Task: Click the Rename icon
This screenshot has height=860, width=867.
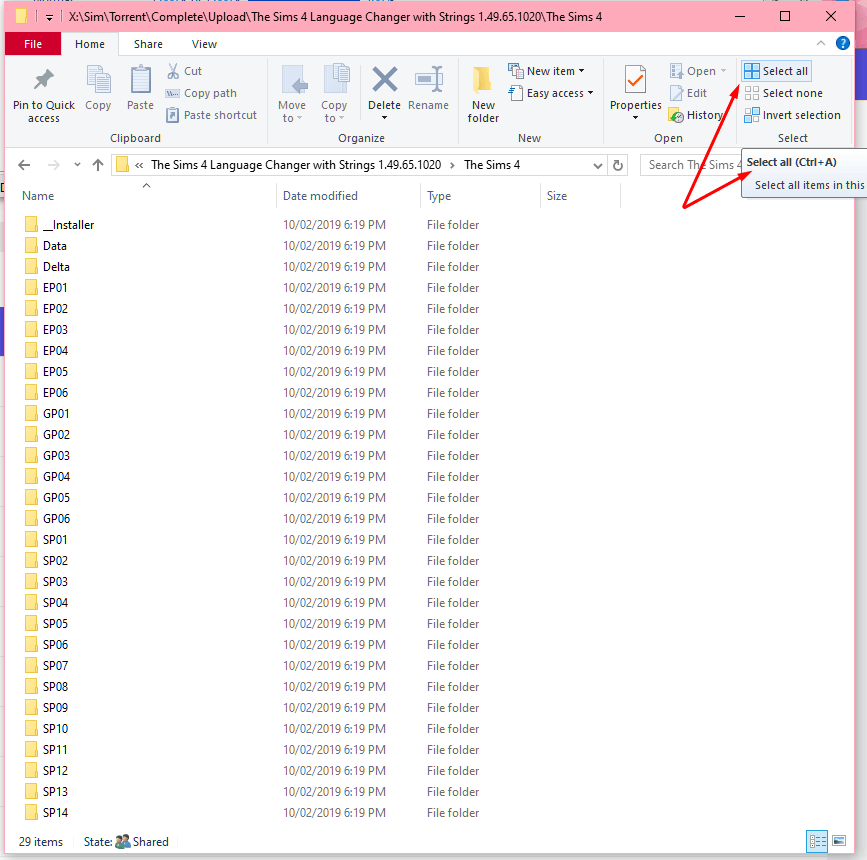Action: (x=429, y=79)
